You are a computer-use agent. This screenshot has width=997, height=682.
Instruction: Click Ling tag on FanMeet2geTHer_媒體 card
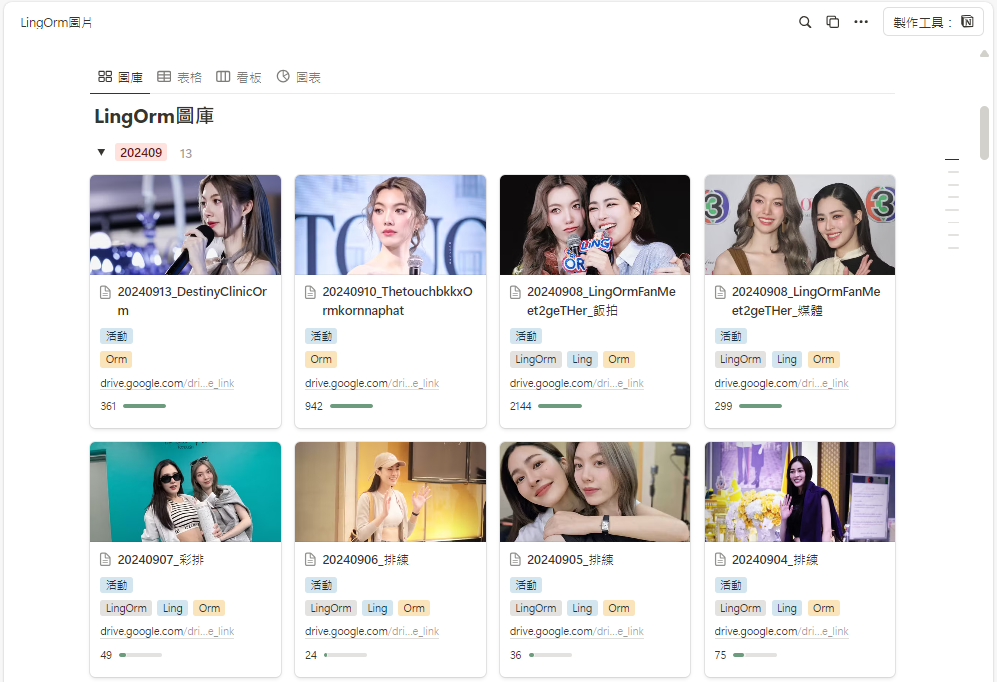pyautogui.click(x=787, y=359)
